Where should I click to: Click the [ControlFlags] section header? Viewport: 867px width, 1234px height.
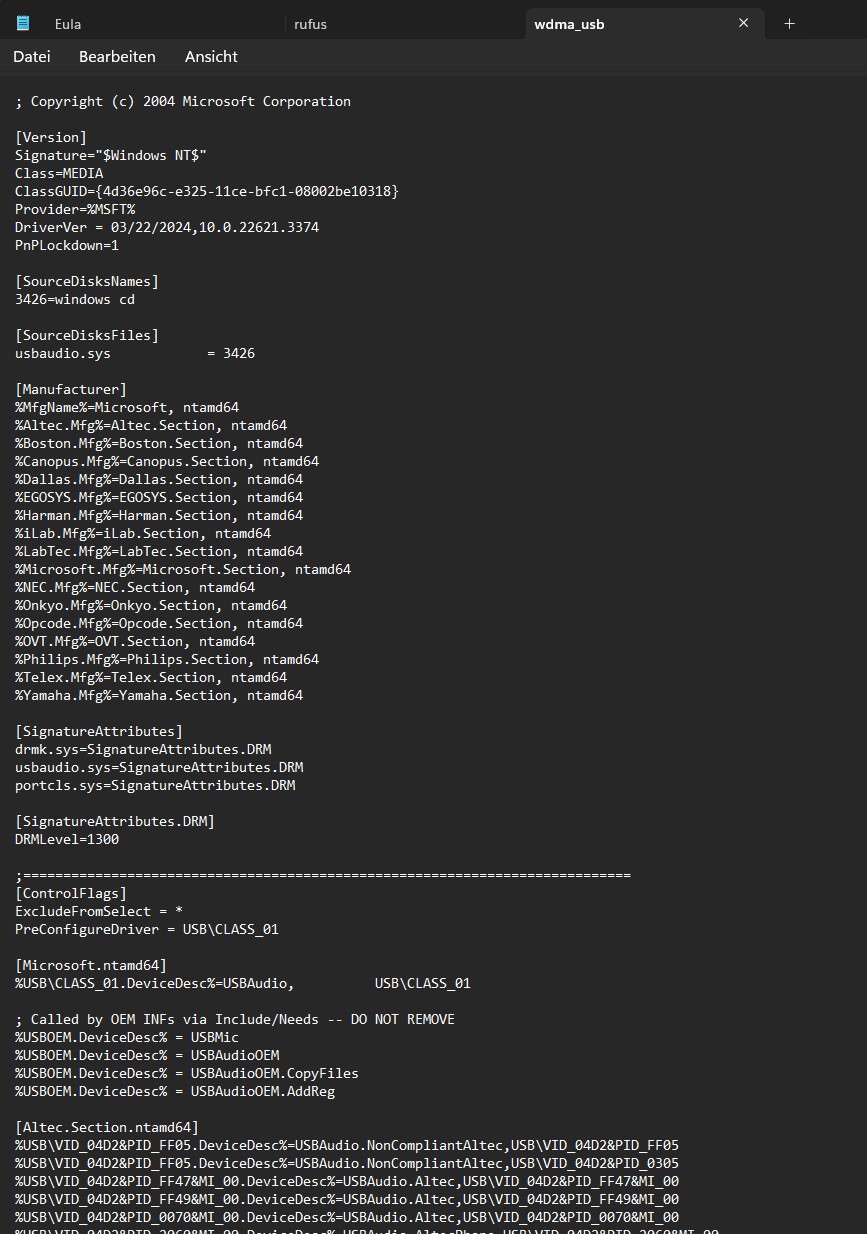pos(71,893)
